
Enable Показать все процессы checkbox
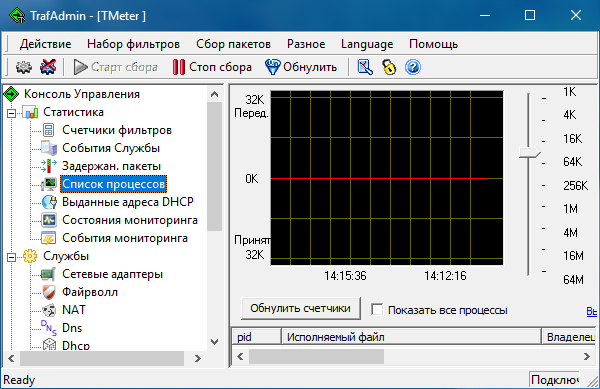point(377,309)
